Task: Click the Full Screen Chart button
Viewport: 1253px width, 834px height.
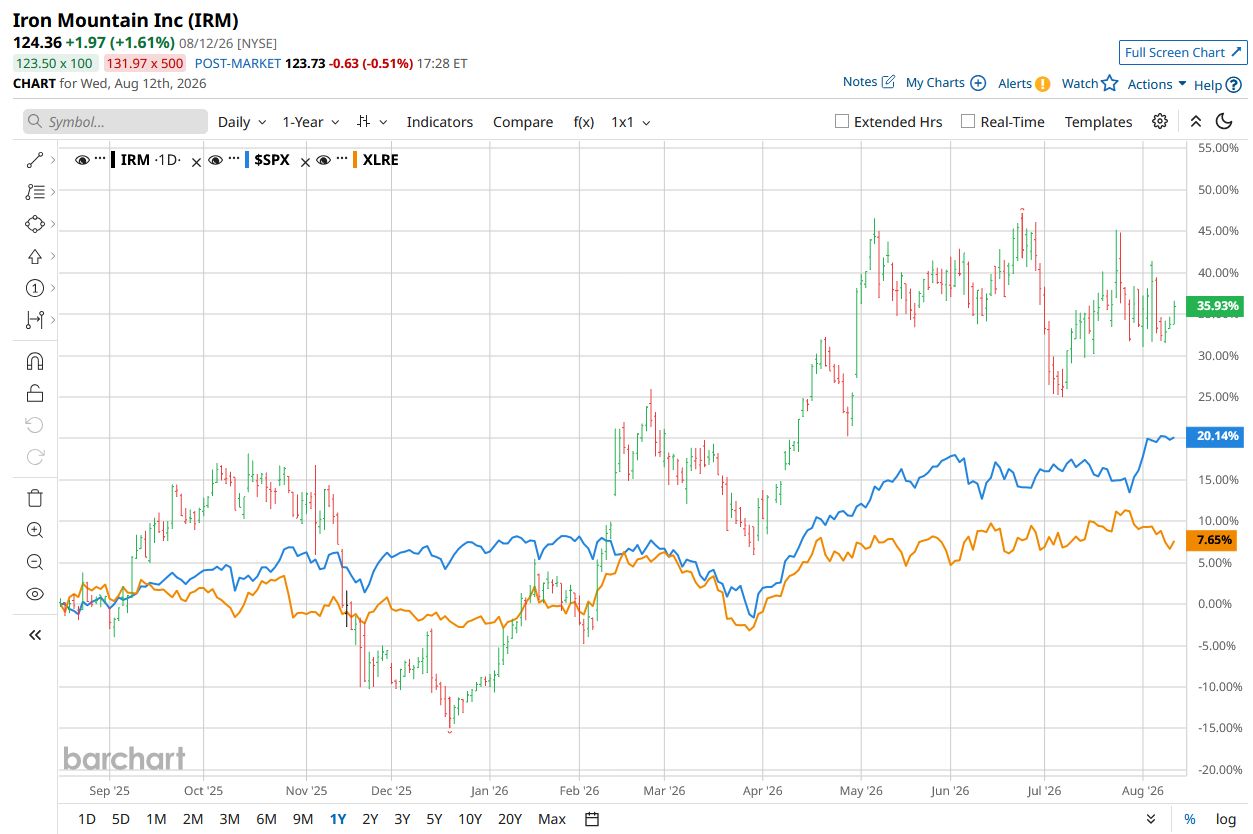Action: click(1183, 52)
